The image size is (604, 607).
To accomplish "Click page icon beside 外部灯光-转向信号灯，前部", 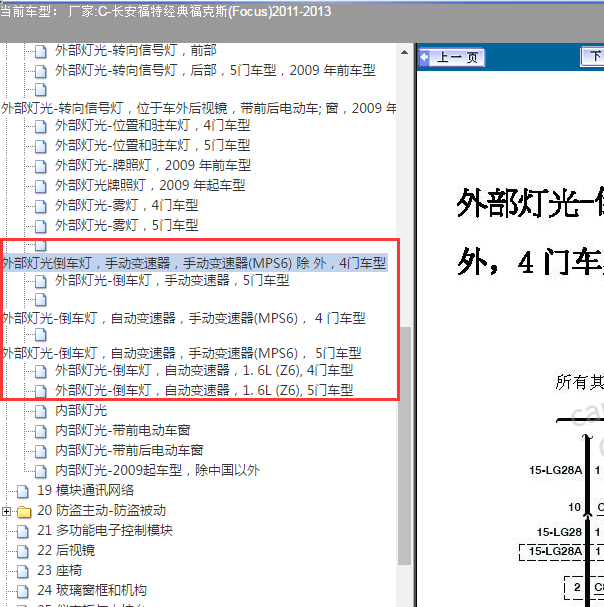I will (41, 51).
